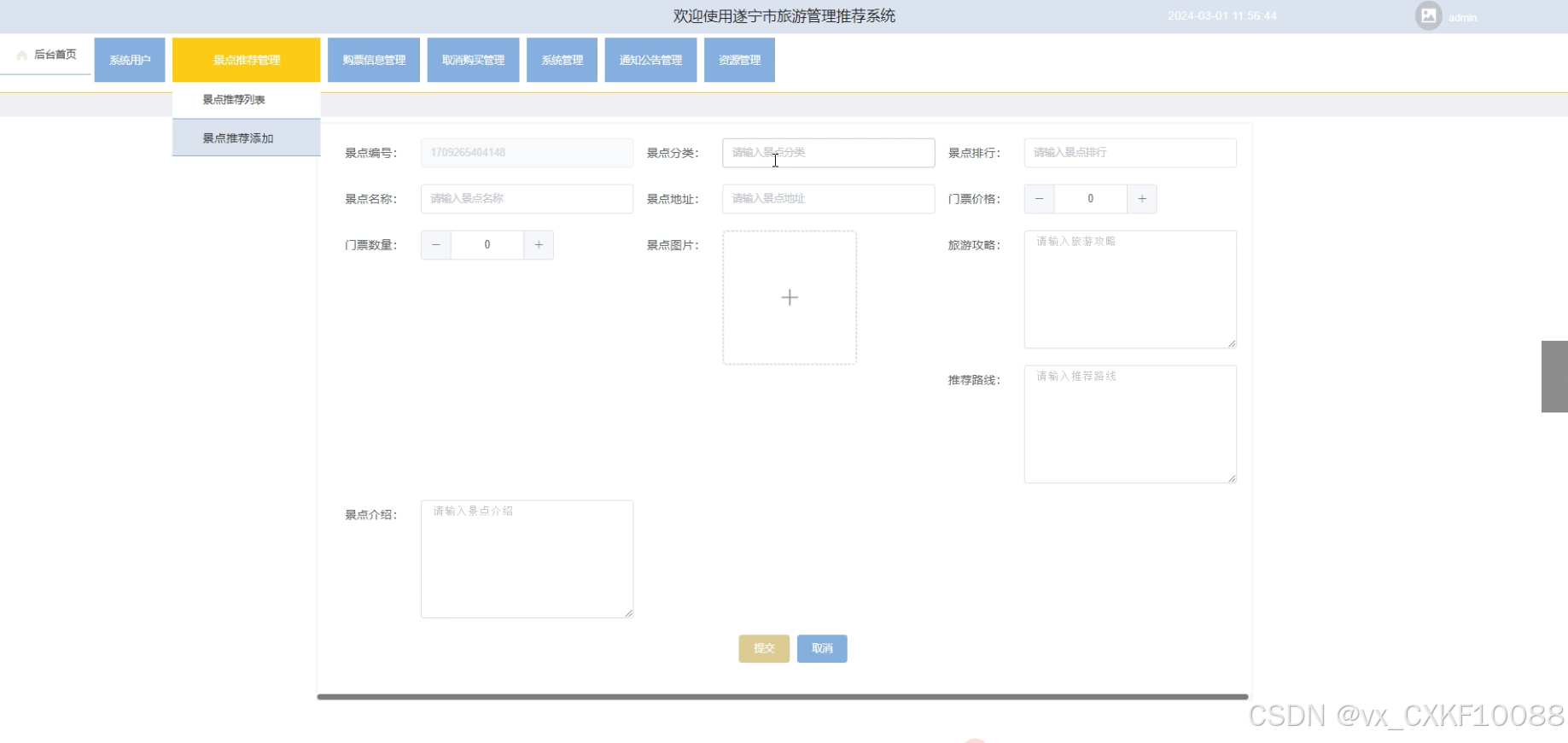The height and width of the screenshot is (743, 1568).
Task: Focus the 景点地址 input field
Action: coord(828,199)
